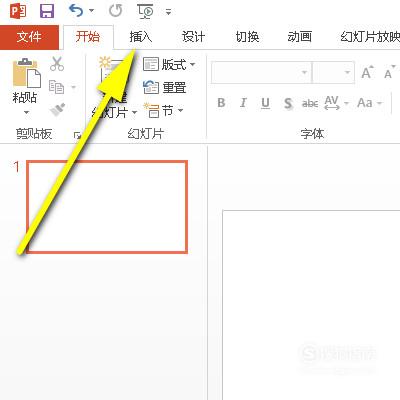Decrease font size with the smaller A
400x400 pixels.
(389, 72)
